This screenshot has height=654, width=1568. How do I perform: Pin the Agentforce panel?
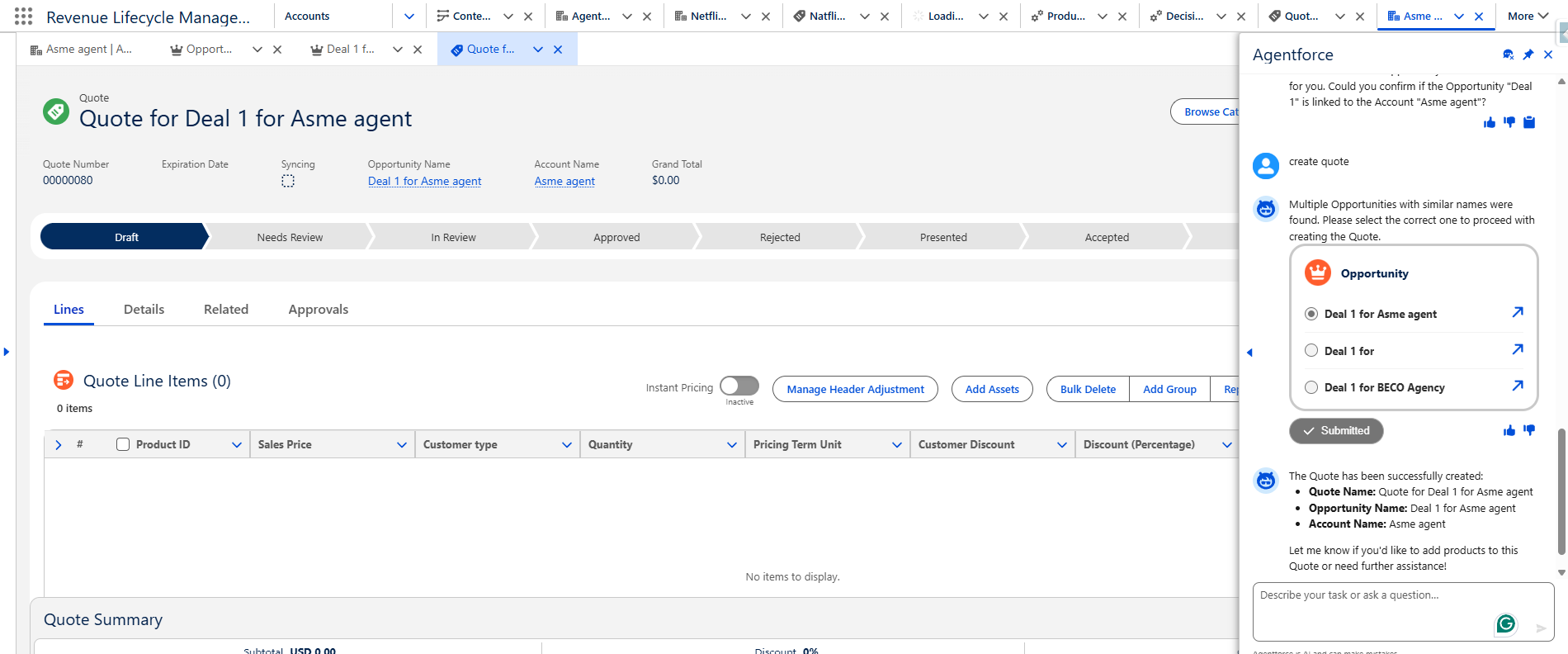click(1528, 54)
